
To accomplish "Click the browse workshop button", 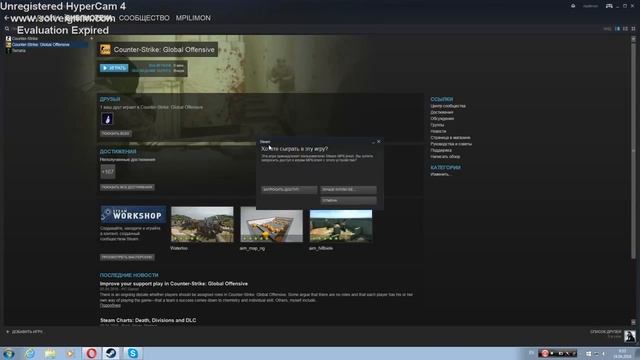I will pos(127,257).
